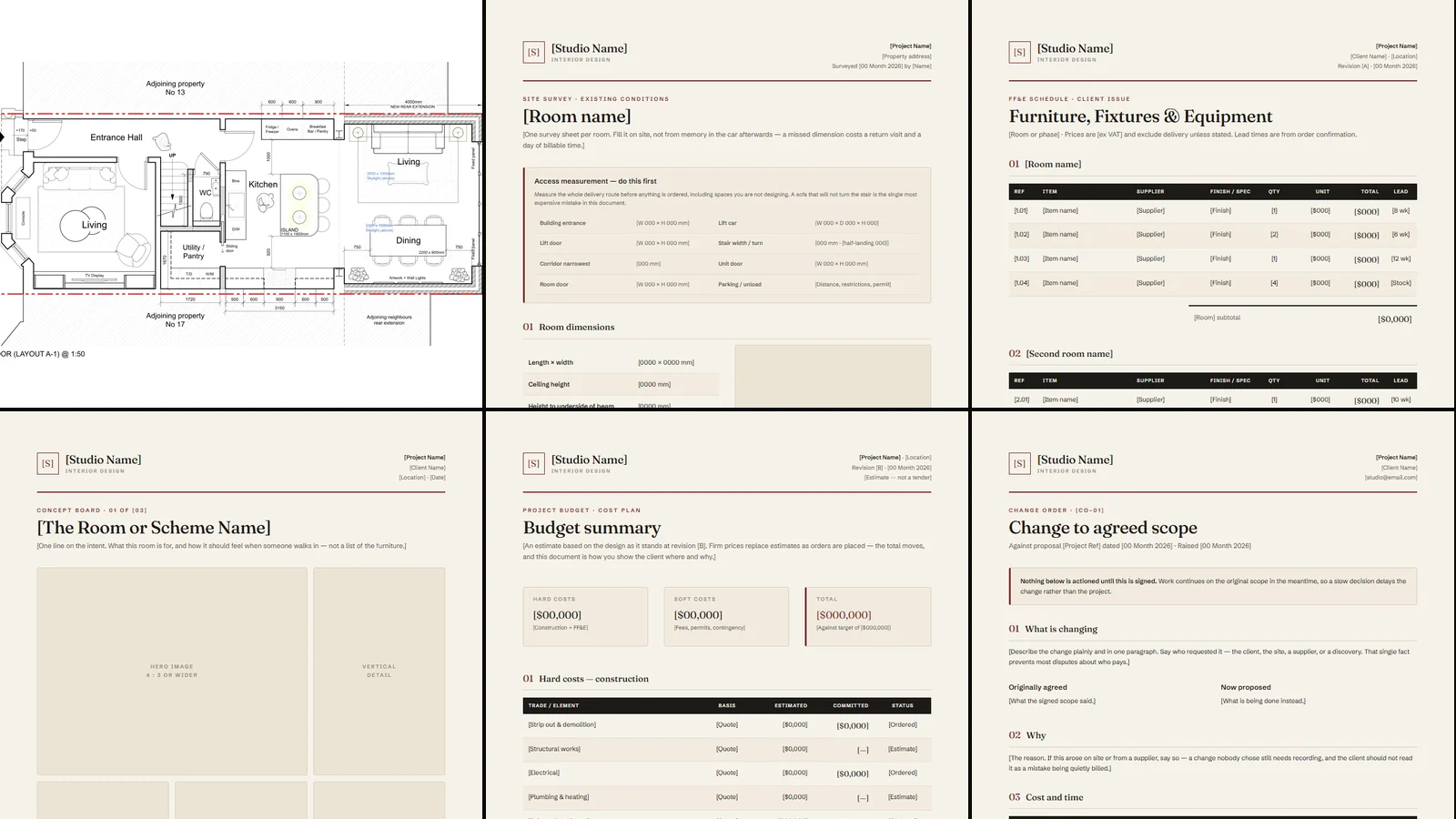
Task: Click 'Nothing below is actioned until signed' notice
Action: pyautogui.click(x=1213, y=586)
